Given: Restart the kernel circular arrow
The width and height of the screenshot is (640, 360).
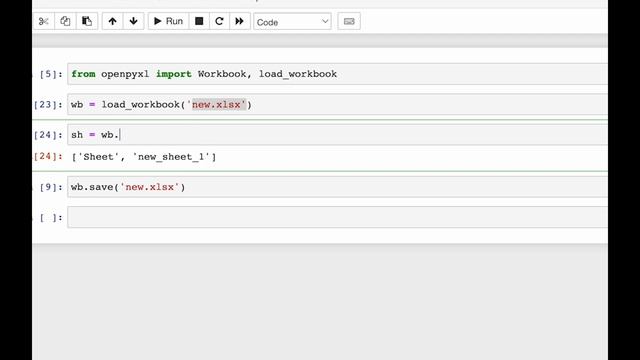Looking at the screenshot, I should click(x=219, y=21).
